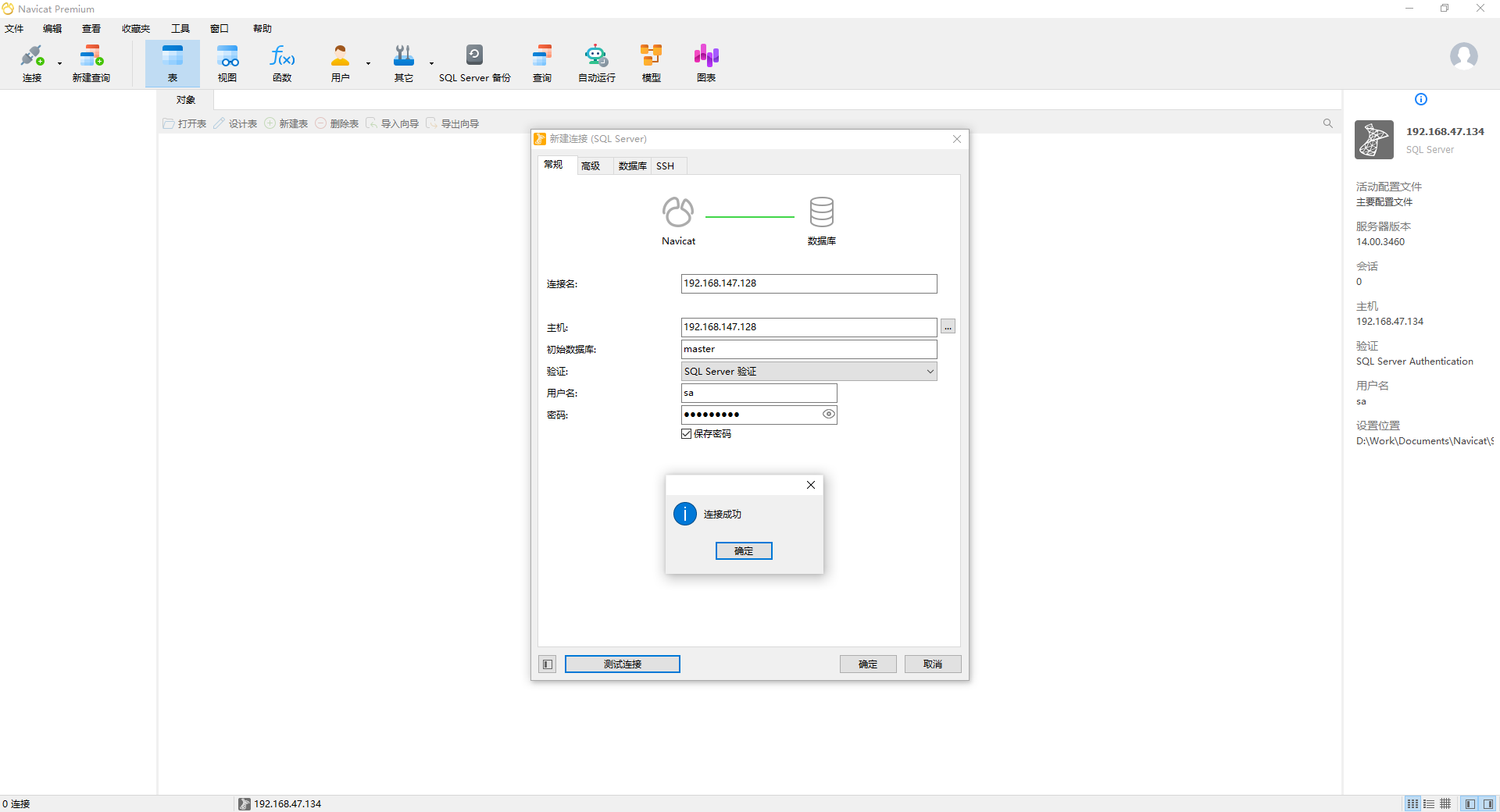Click the Navicat logo in connection diagram
This screenshot has width=1500, height=812.
(678, 212)
